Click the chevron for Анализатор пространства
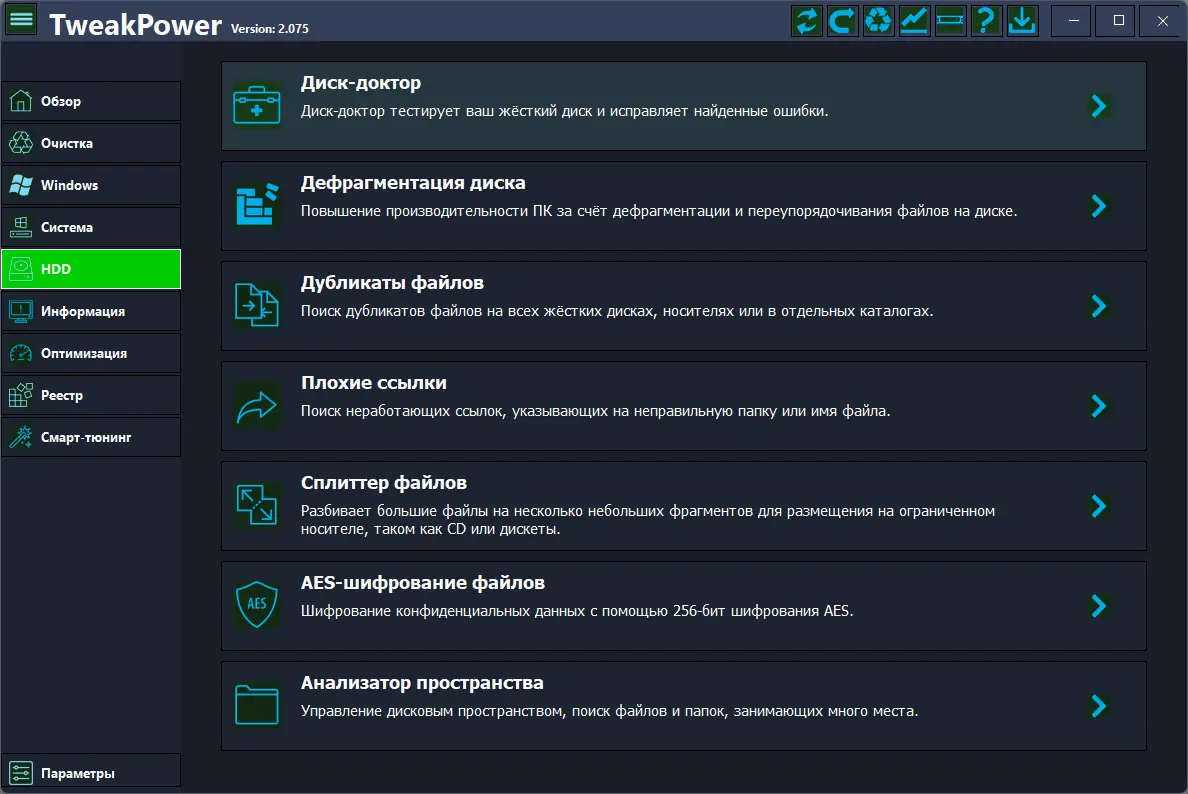The height and width of the screenshot is (794, 1188). [x=1099, y=706]
